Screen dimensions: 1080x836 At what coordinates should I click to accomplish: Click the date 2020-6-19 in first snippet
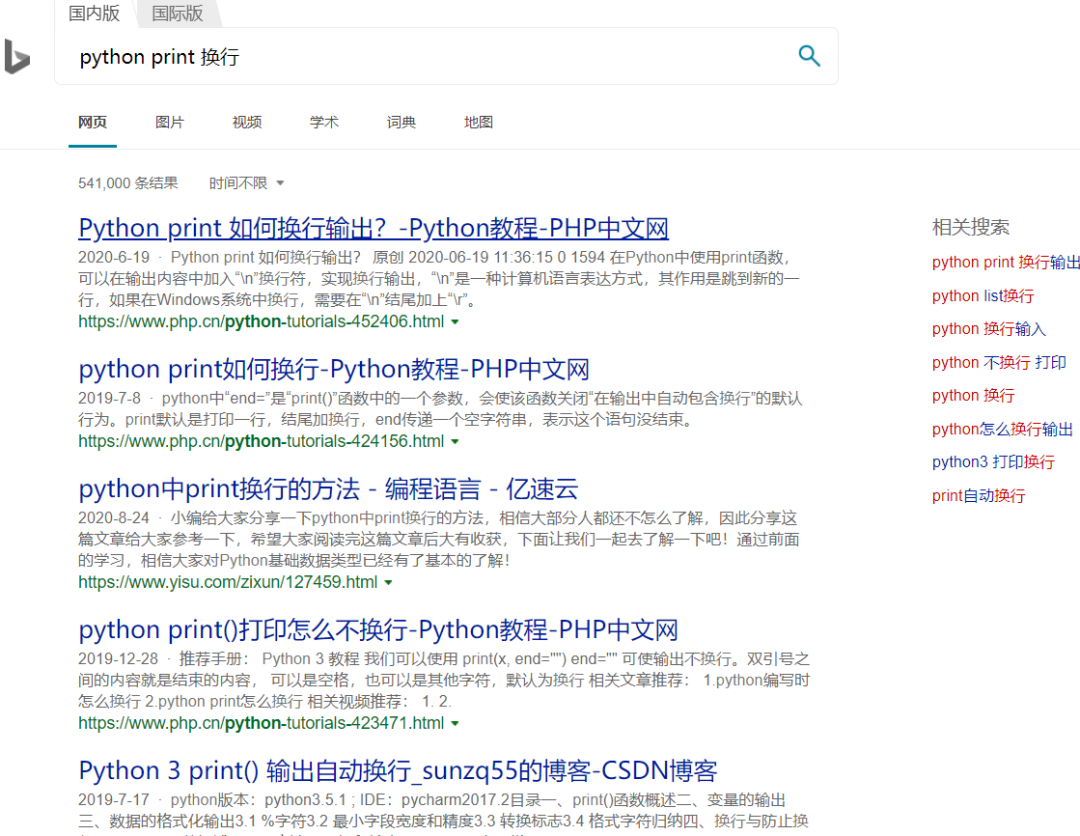tap(114, 258)
